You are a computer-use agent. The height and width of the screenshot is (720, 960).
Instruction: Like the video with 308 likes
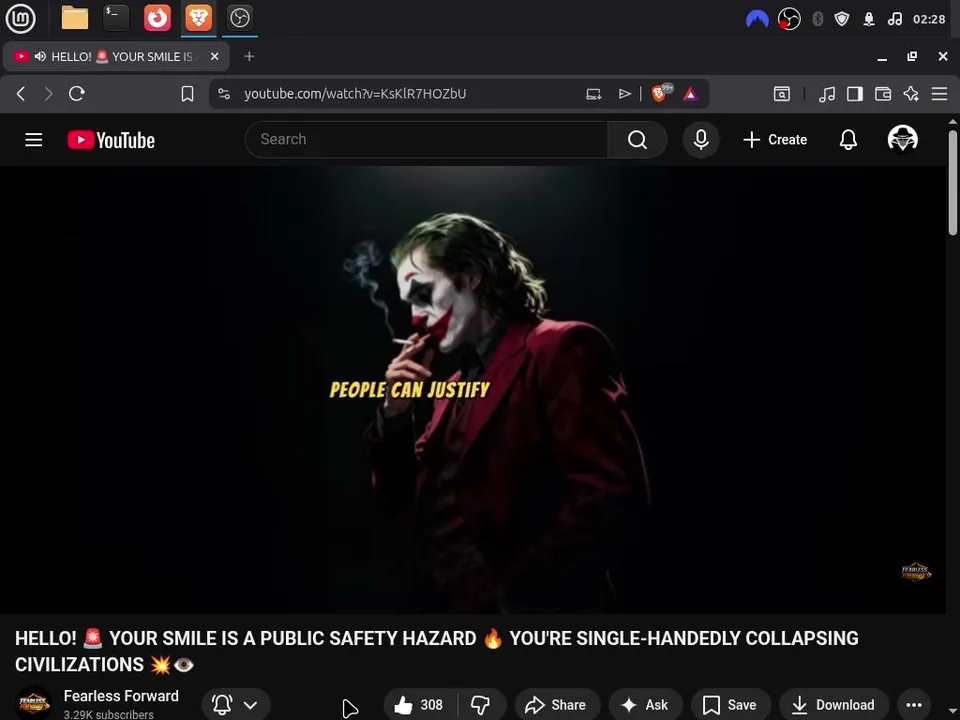(x=419, y=705)
